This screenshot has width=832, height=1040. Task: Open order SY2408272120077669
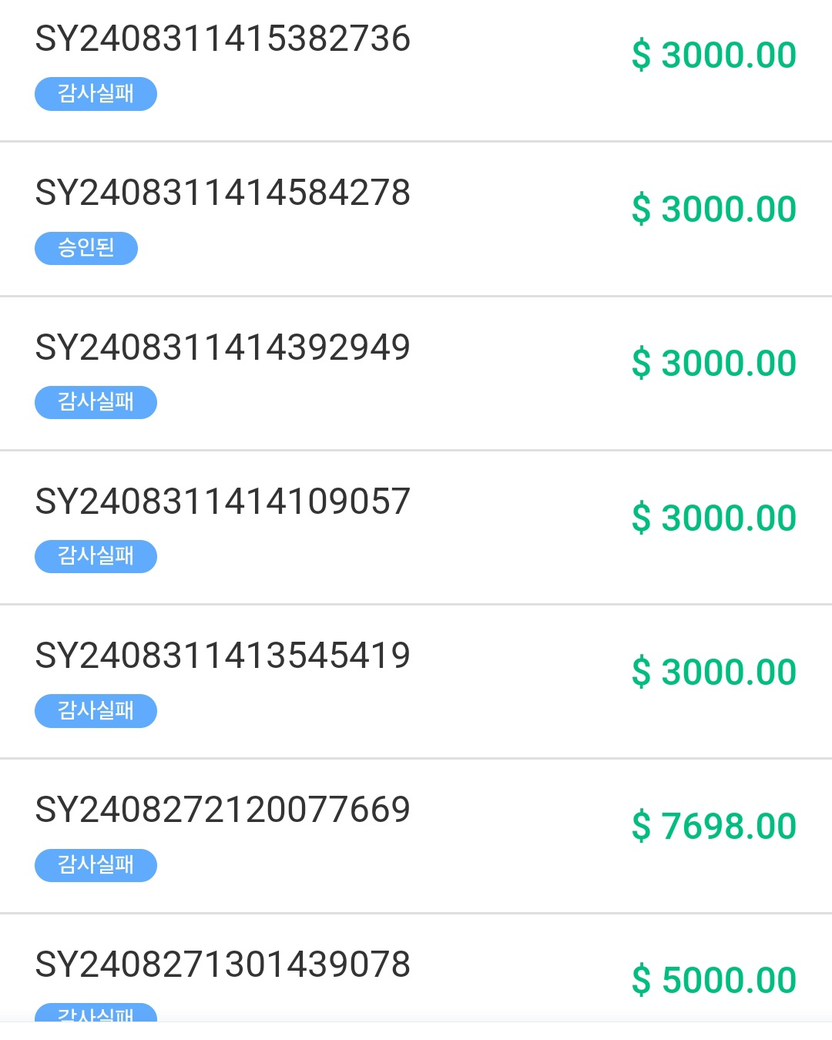223,810
